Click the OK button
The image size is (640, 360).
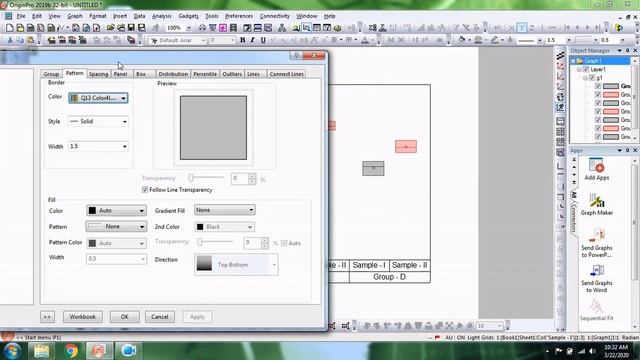pyautogui.click(x=124, y=317)
